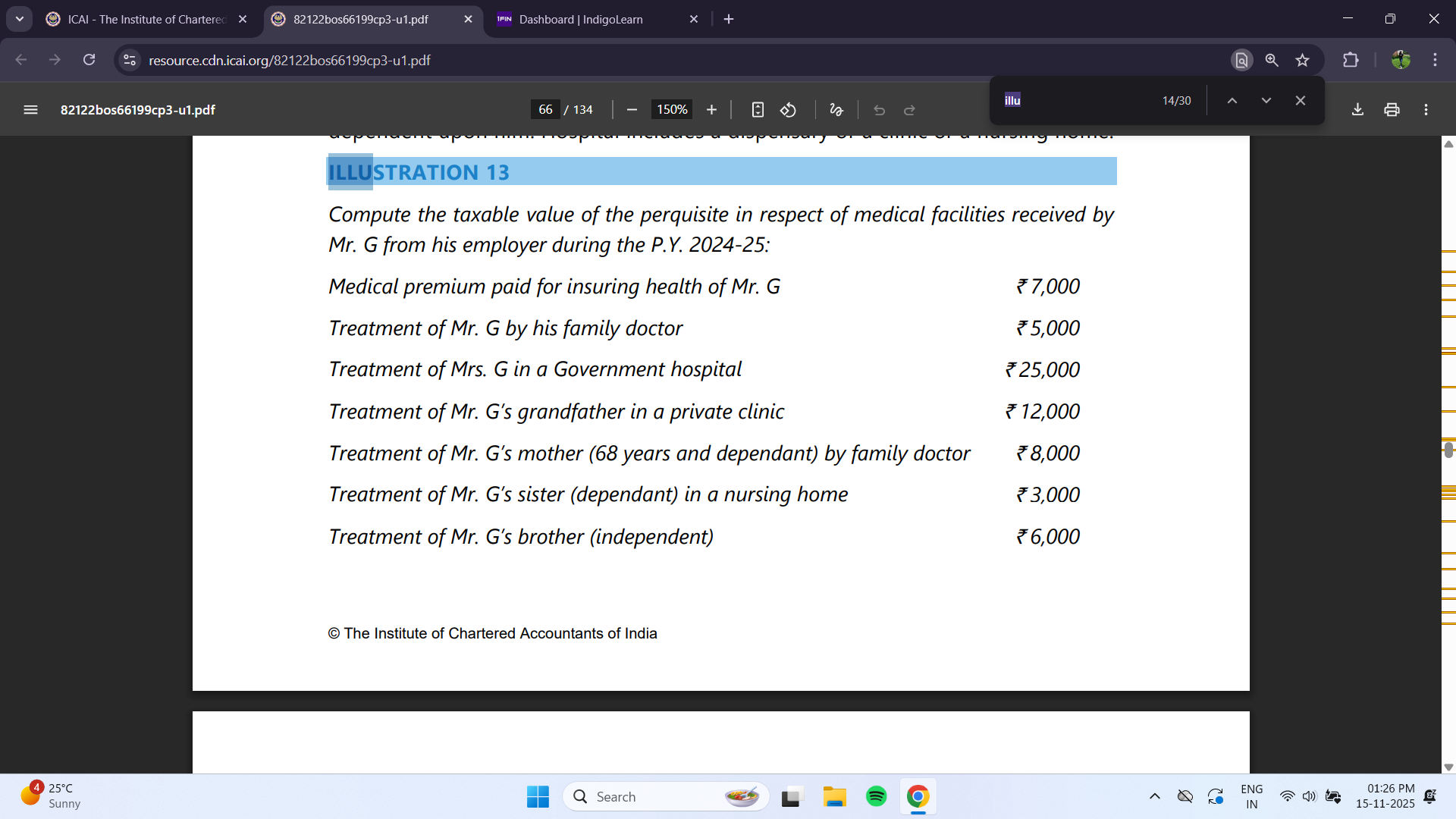The width and height of the screenshot is (1456, 819).
Task: Click the vertical scrollbar thumb
Action: [x=1448, y=450]
